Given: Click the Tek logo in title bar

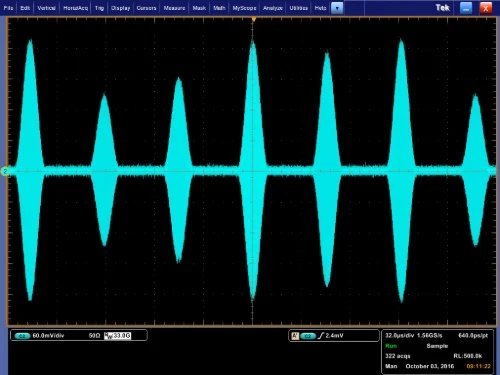Looking at the screenshot, I should pos(443,8).
